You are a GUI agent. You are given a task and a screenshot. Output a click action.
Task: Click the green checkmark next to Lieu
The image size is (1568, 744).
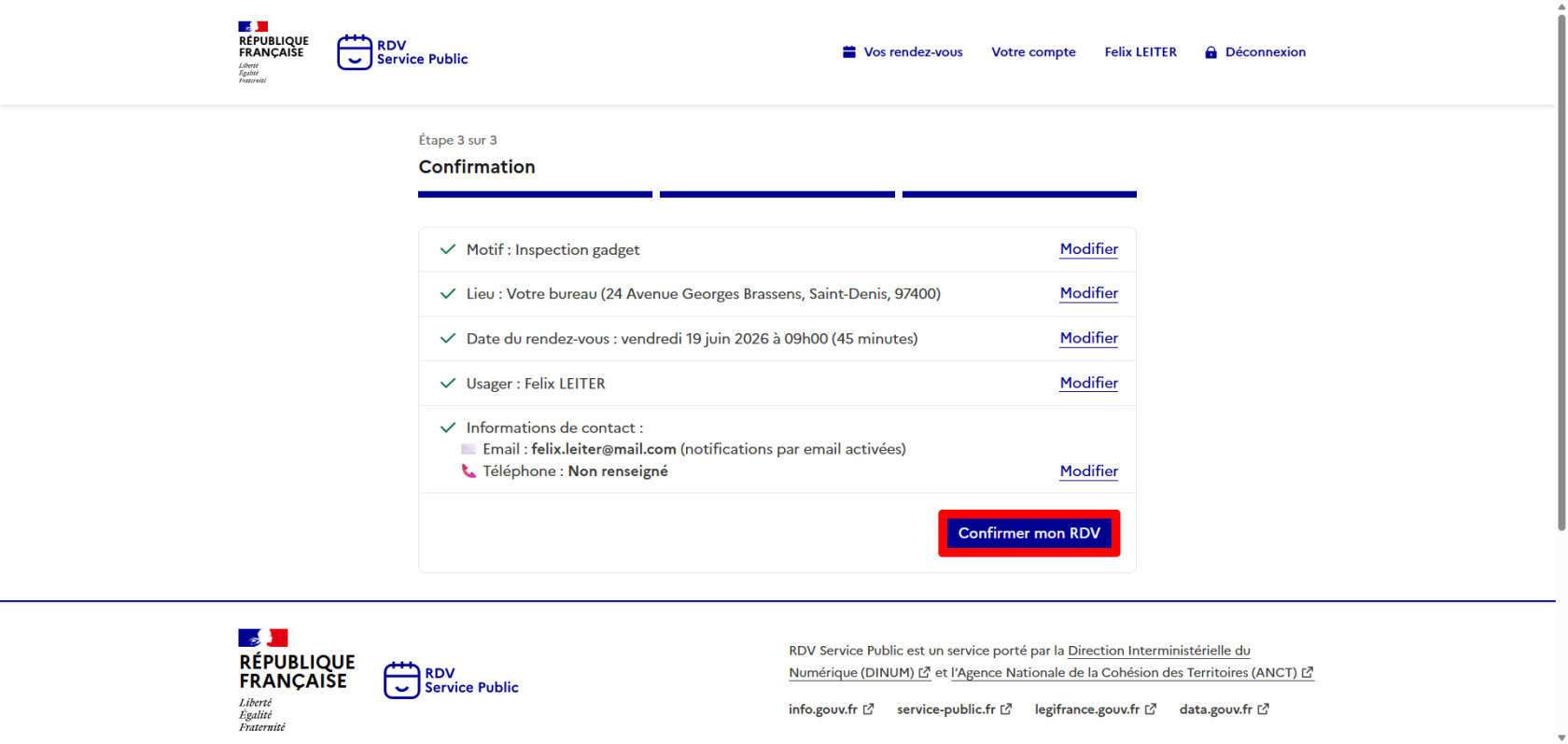pyautogui.click(x=448, y=293)
